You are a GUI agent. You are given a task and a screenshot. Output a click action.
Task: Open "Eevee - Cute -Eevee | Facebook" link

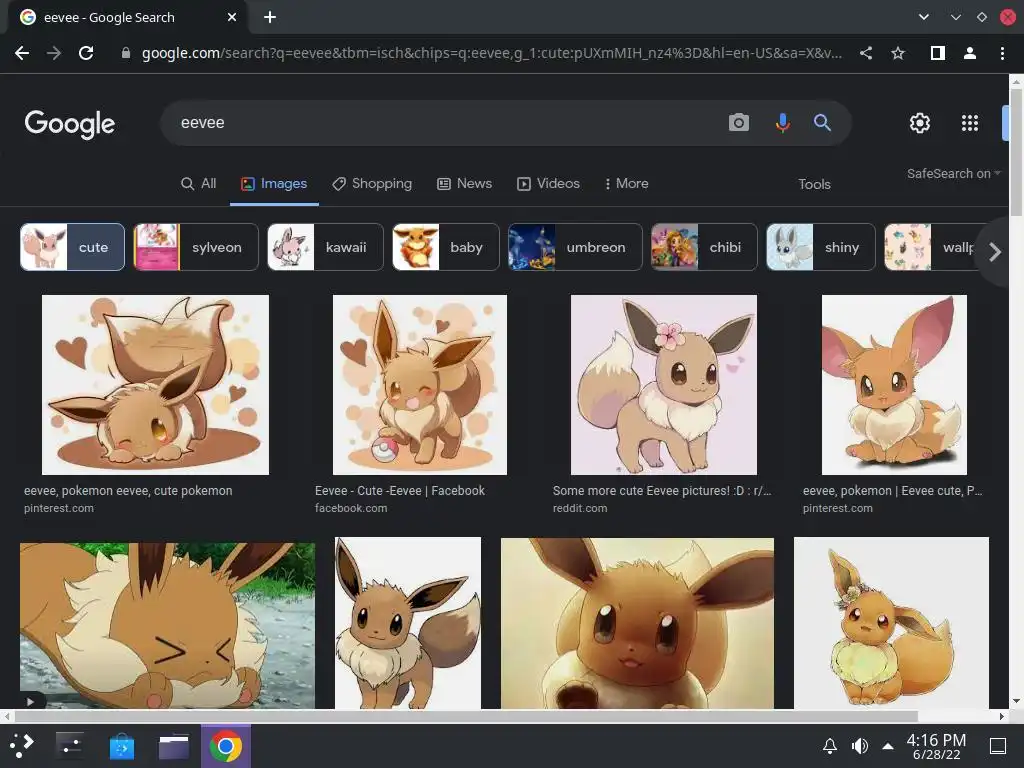point(400,490)
